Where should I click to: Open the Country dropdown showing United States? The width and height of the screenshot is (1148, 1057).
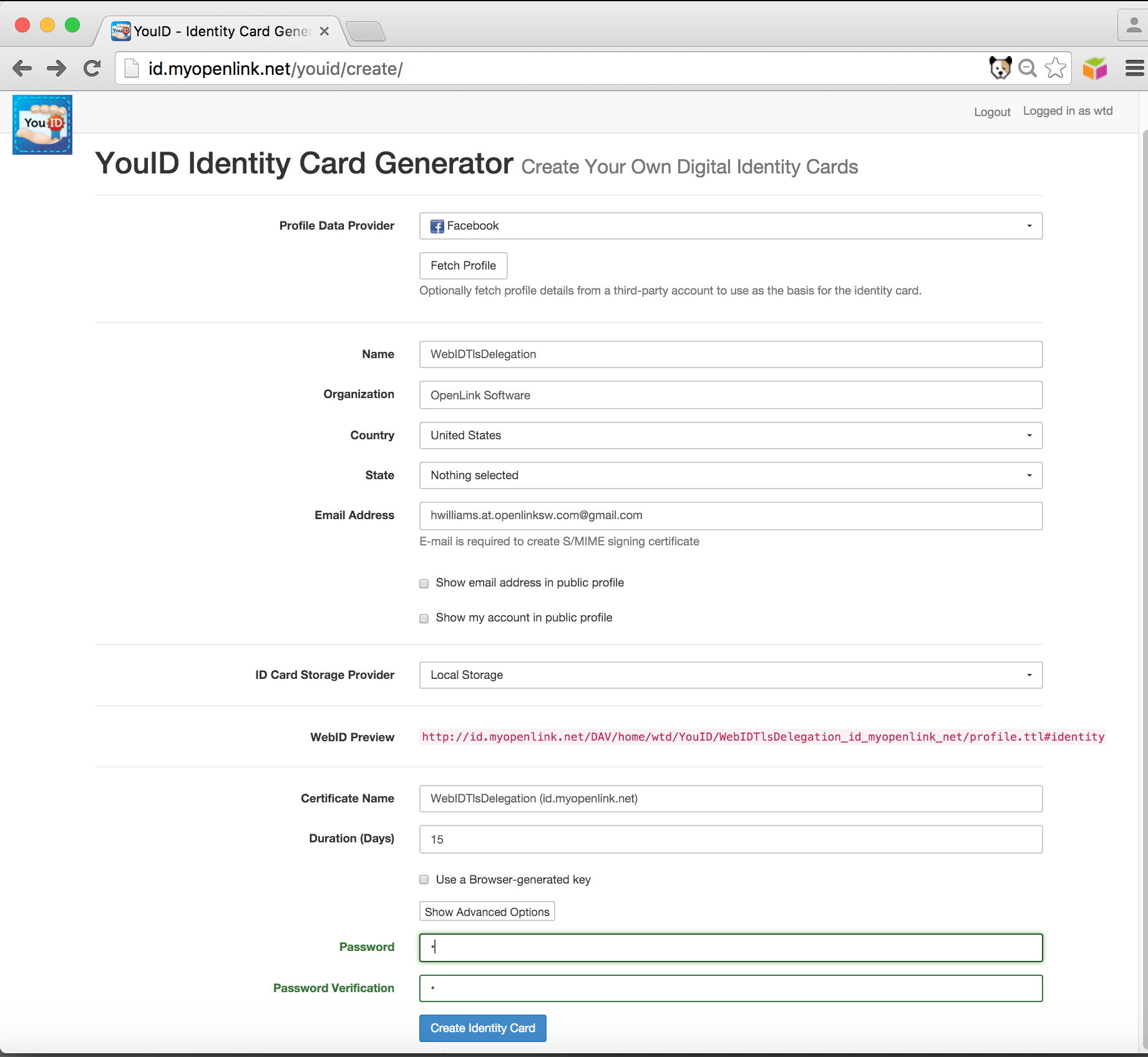click(x=730, y=436)
